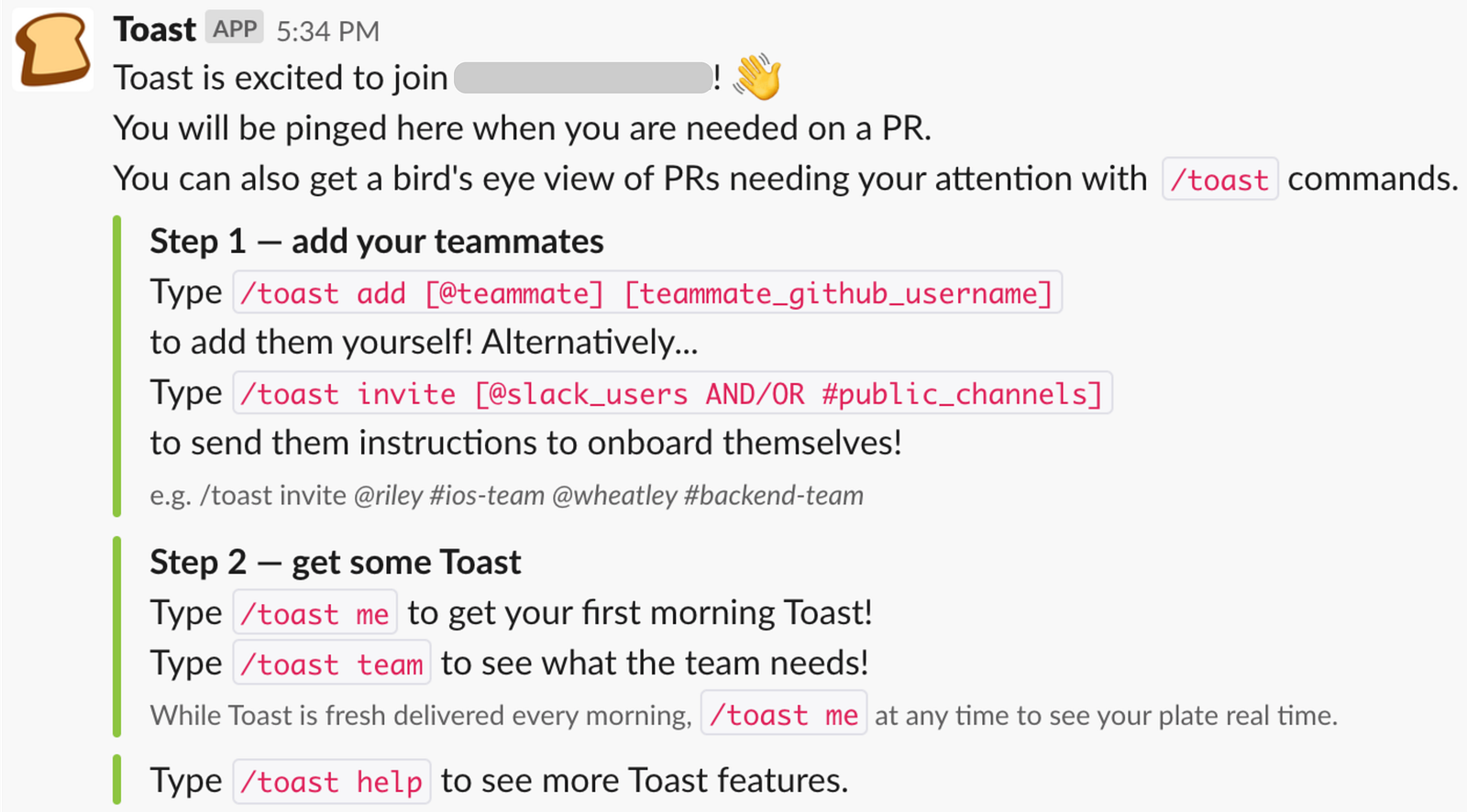The image size is (1467, 812).
Task: Click the /toast invite @riley example text
Action: [506, 496]
